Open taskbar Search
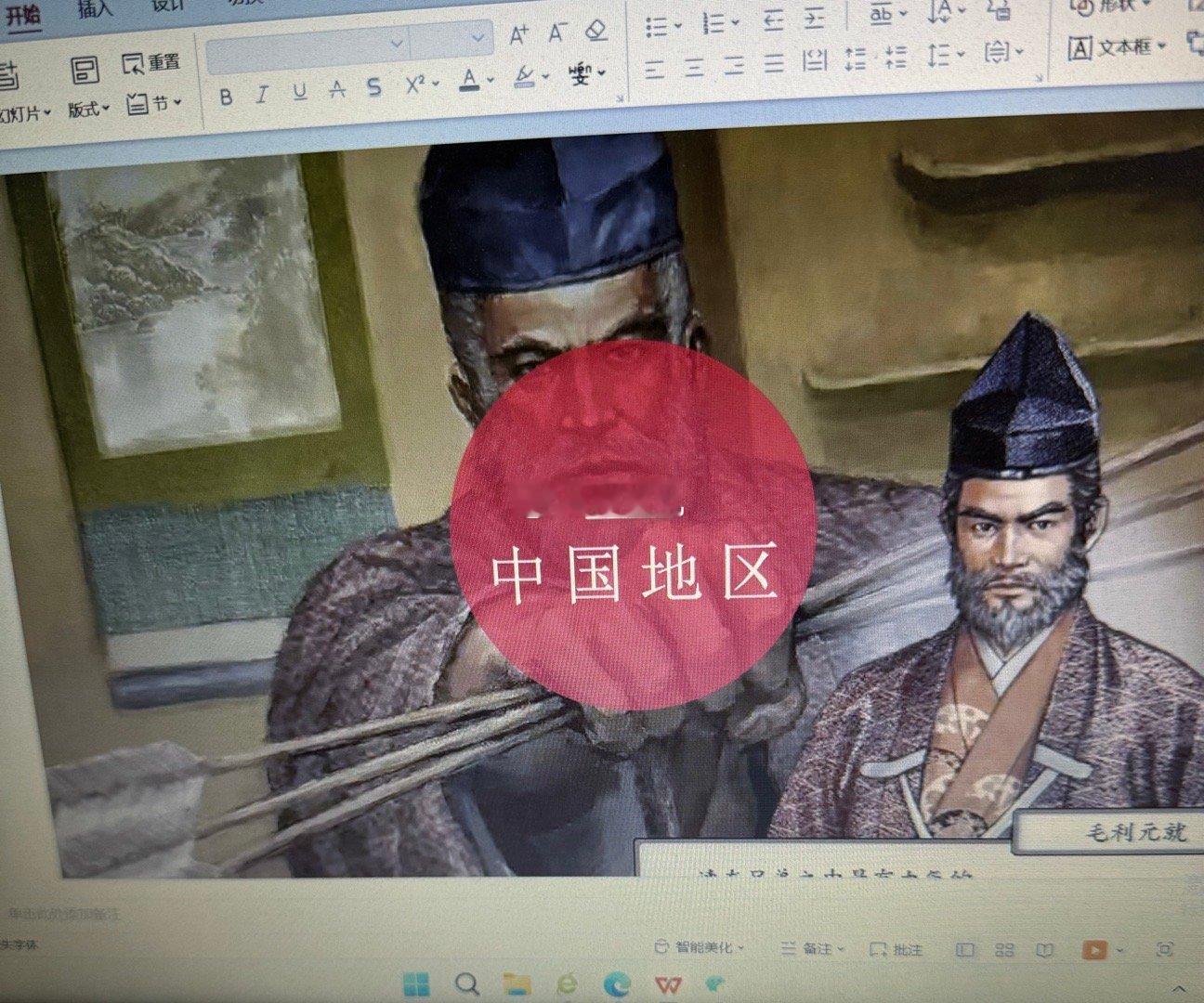Image resolution: width=1204 pixels, height=1003 pixels. coord(466,985)
